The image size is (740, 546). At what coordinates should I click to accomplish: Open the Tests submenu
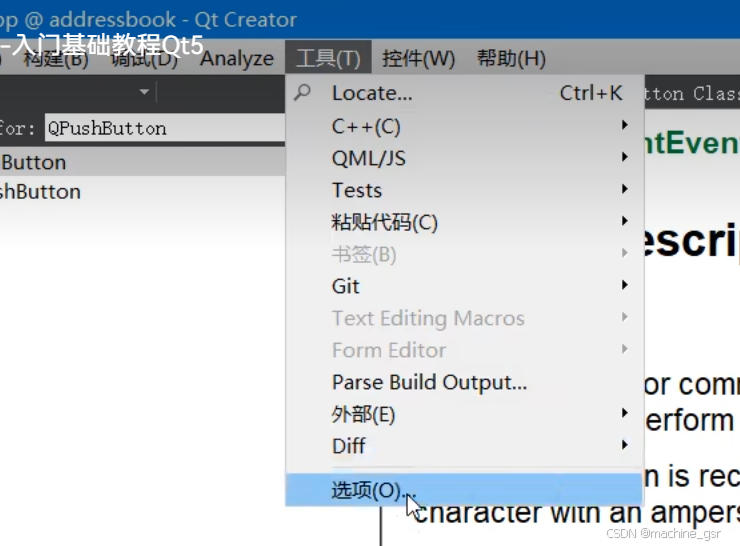(x=465, y=190)
